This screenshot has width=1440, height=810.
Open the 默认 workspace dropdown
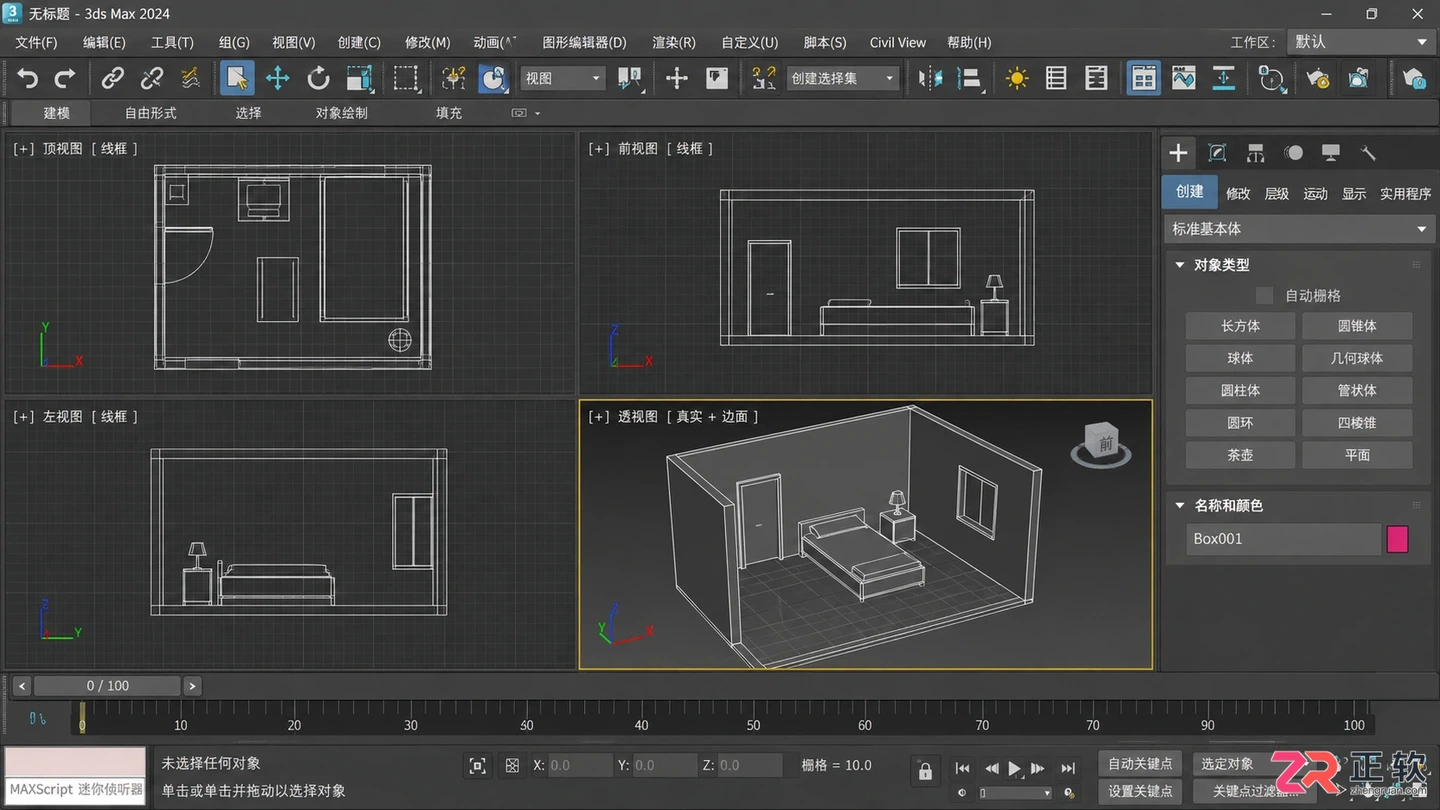click(1361, 42)
